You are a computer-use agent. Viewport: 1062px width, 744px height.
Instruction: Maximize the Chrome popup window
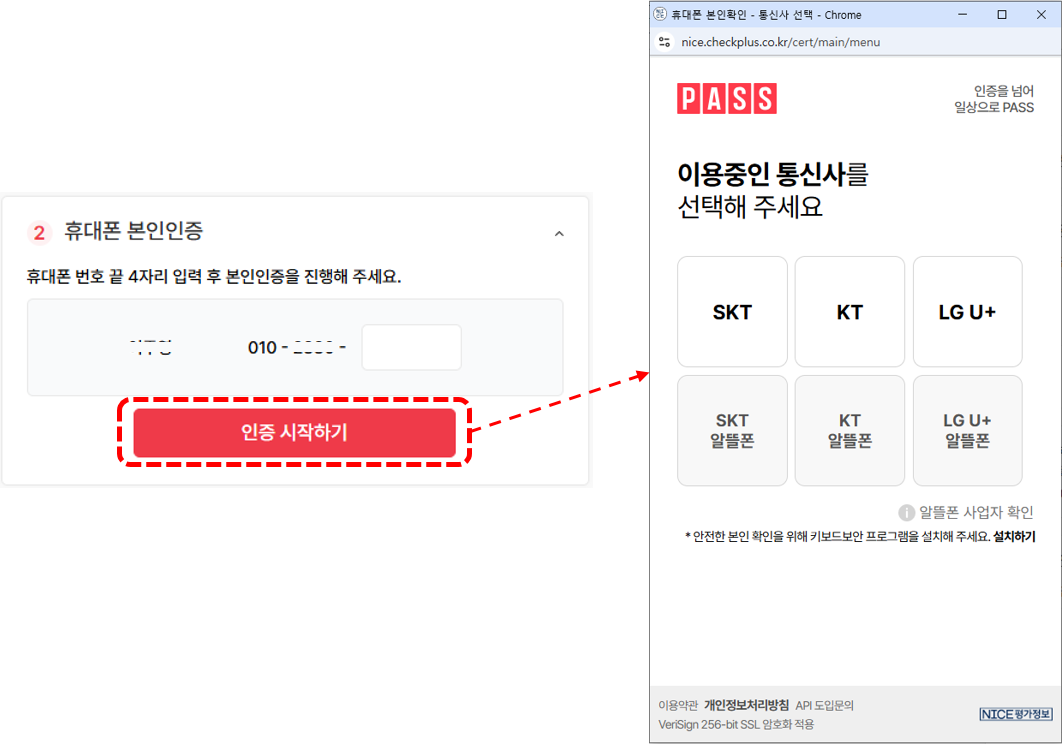coord(1002,14)
